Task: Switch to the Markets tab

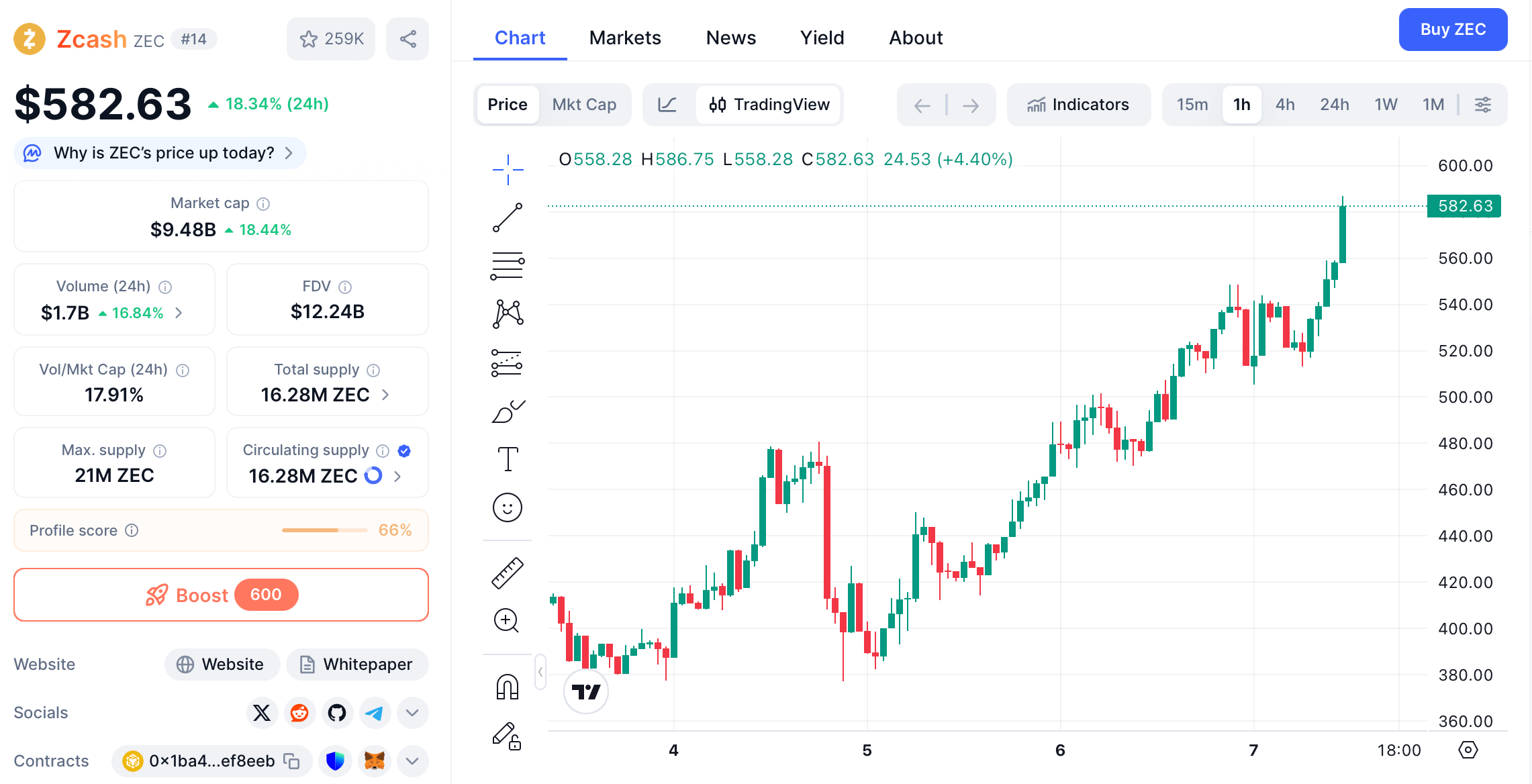Action: [x=624, y=38]
